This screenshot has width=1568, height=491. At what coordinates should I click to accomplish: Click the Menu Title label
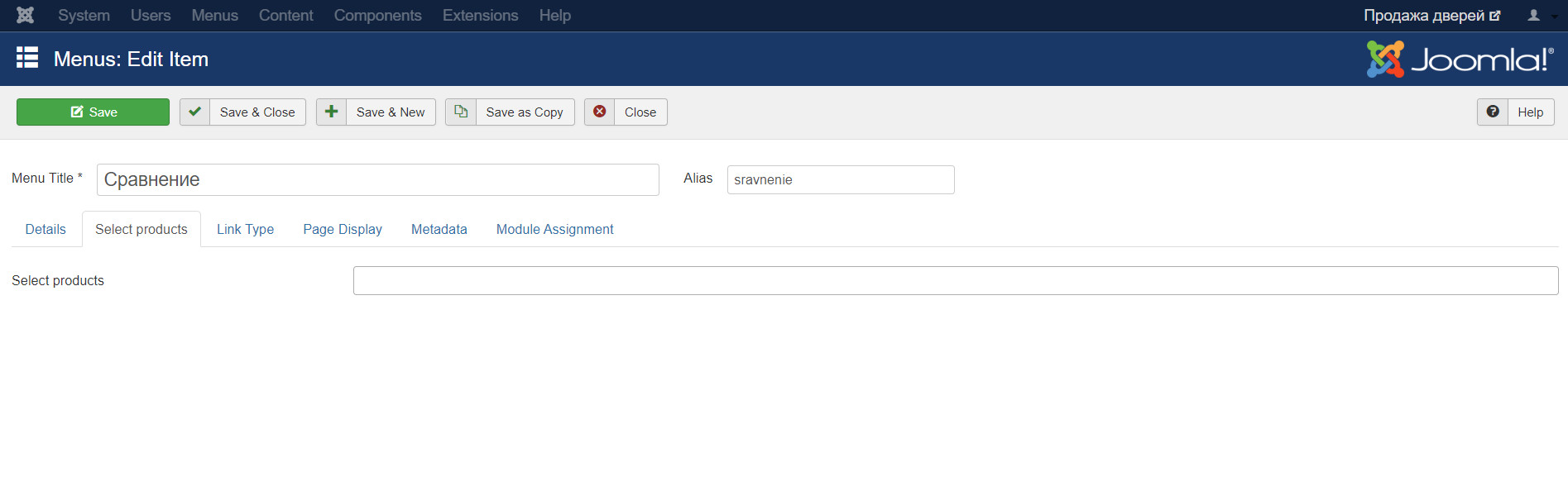47,178
